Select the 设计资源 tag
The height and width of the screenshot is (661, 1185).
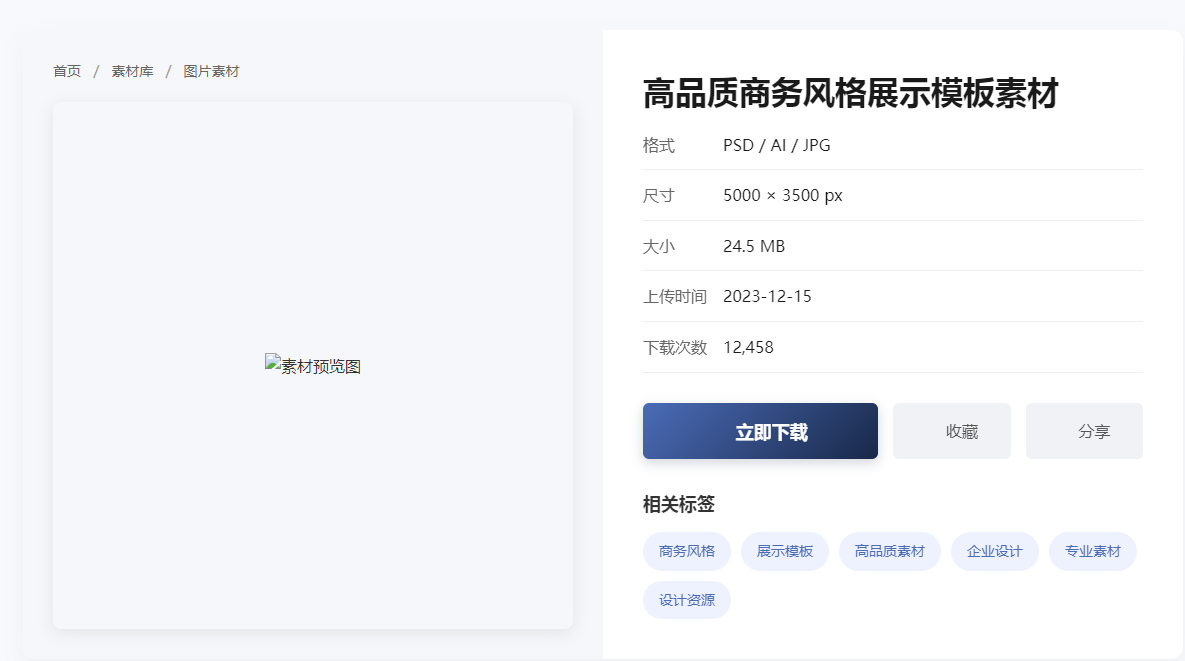(686, 599)
